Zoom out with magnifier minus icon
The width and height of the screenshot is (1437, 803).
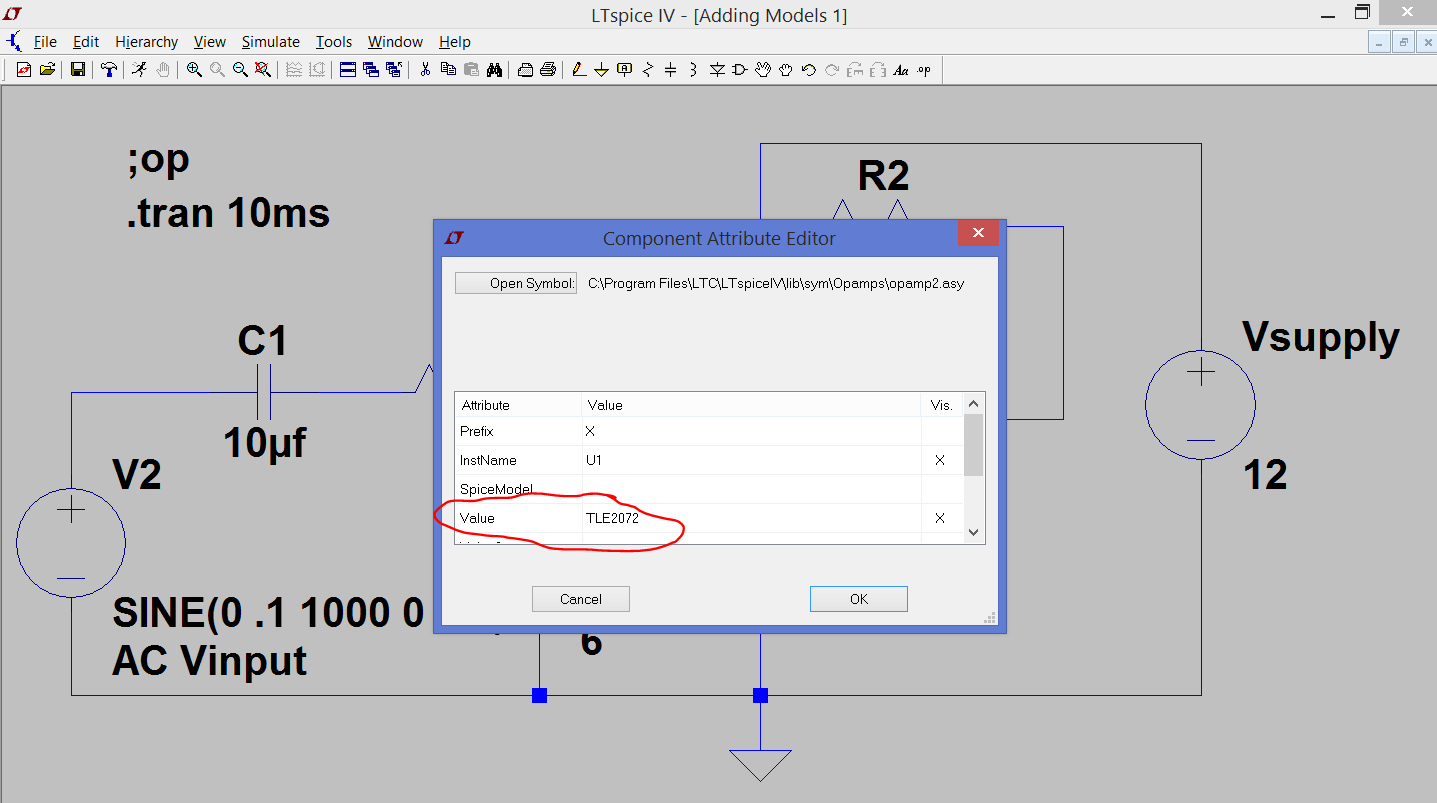pyautogui.click(x=240, y=70)
